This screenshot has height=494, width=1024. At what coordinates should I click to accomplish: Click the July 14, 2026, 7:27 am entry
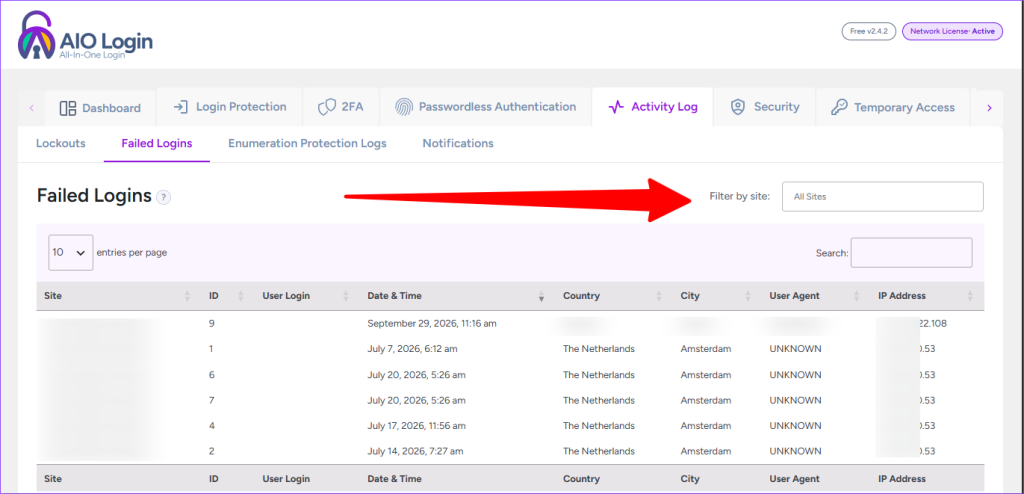coord(415,451)
